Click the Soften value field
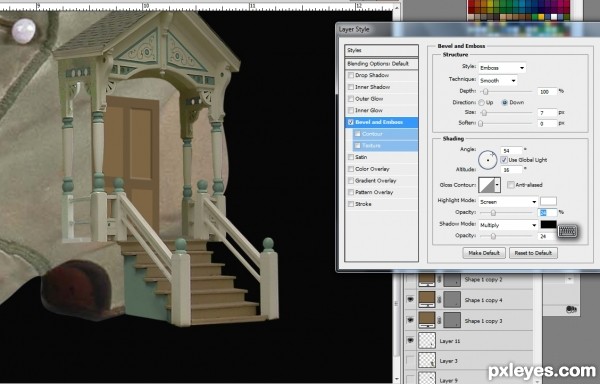Viewport: 600px width, 384px height. pyautogui.click(x=547, y=124)
